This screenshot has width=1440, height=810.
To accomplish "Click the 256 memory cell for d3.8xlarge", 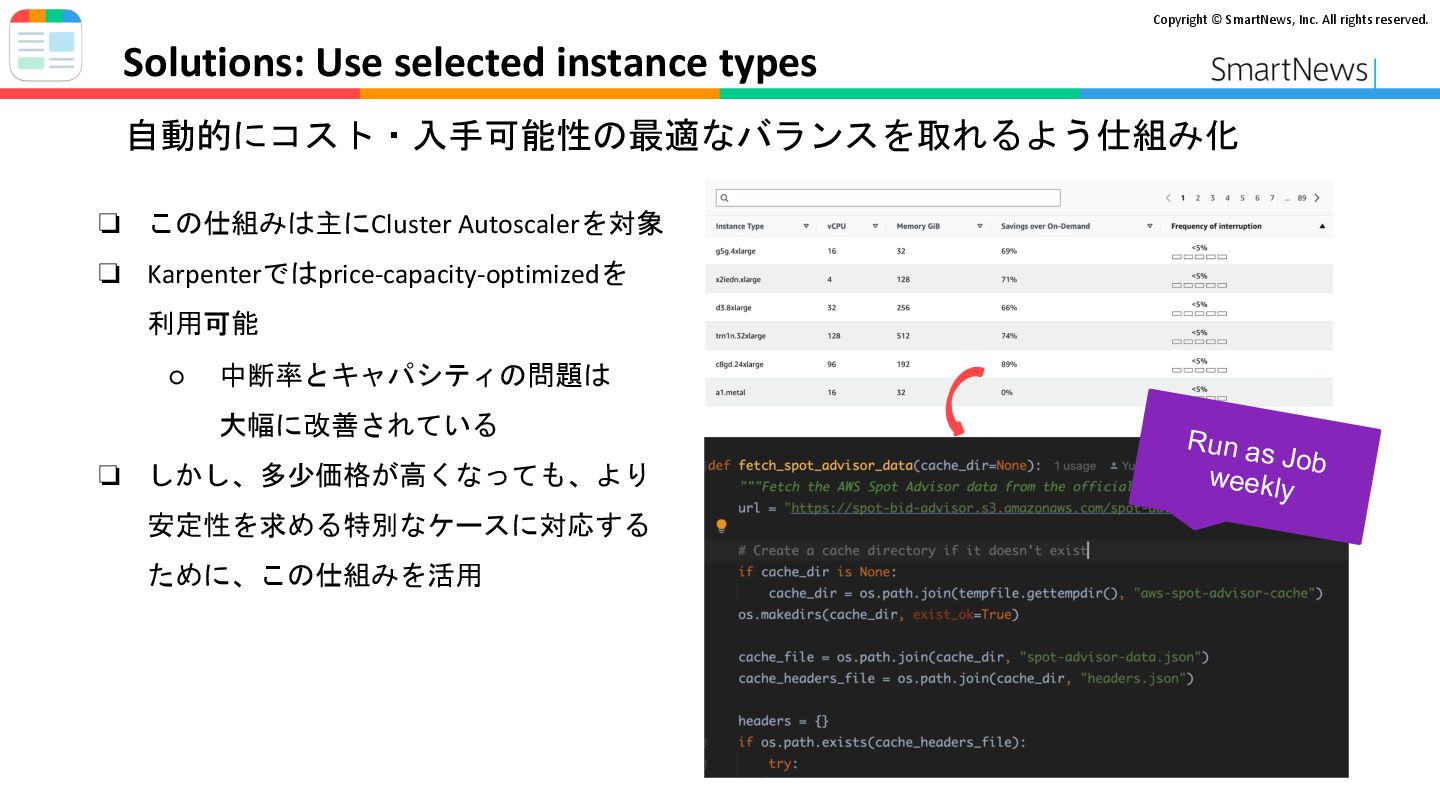I will click(x=904, y=307).
